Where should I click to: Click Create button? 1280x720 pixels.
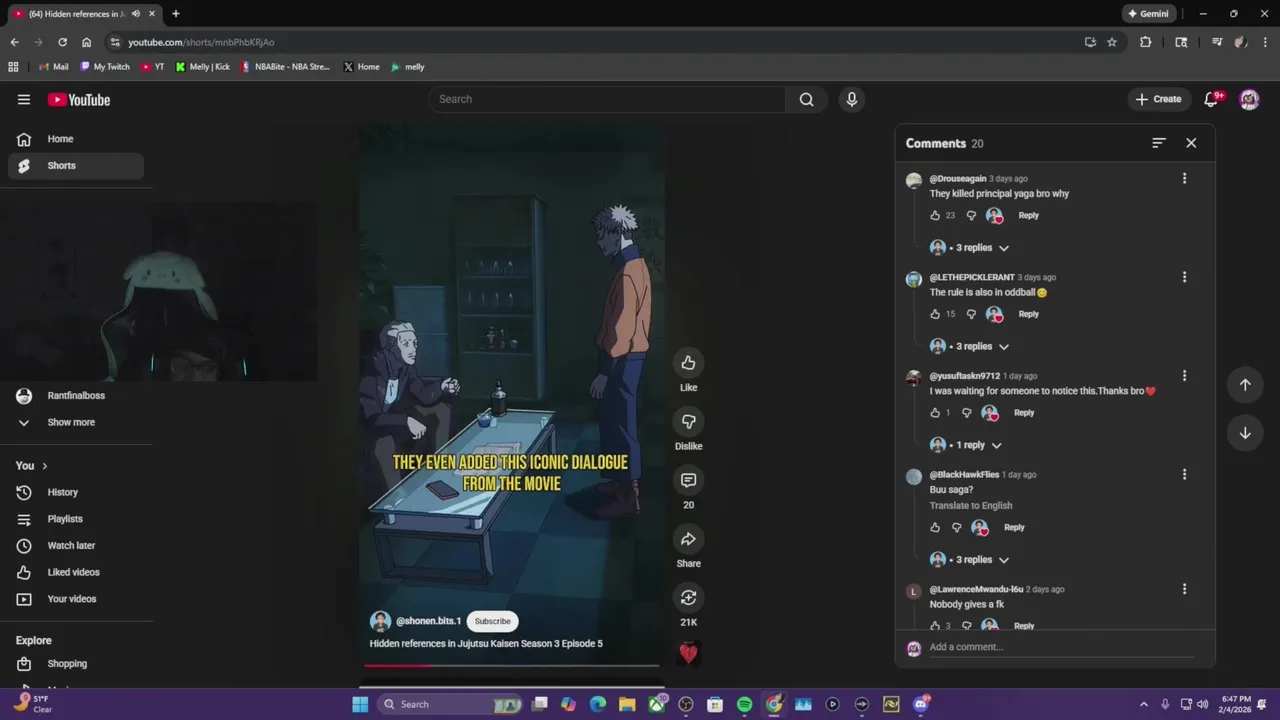tap(1159, 99)
